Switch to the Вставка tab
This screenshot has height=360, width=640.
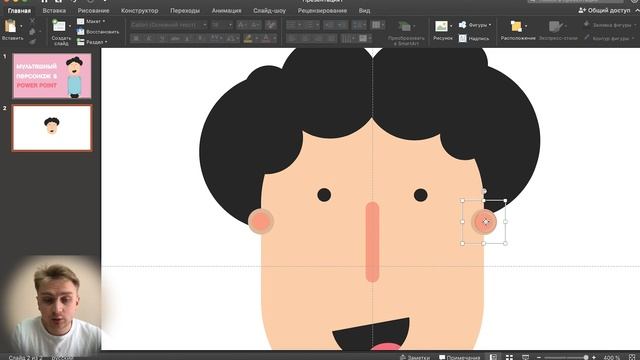coord(54,11)
